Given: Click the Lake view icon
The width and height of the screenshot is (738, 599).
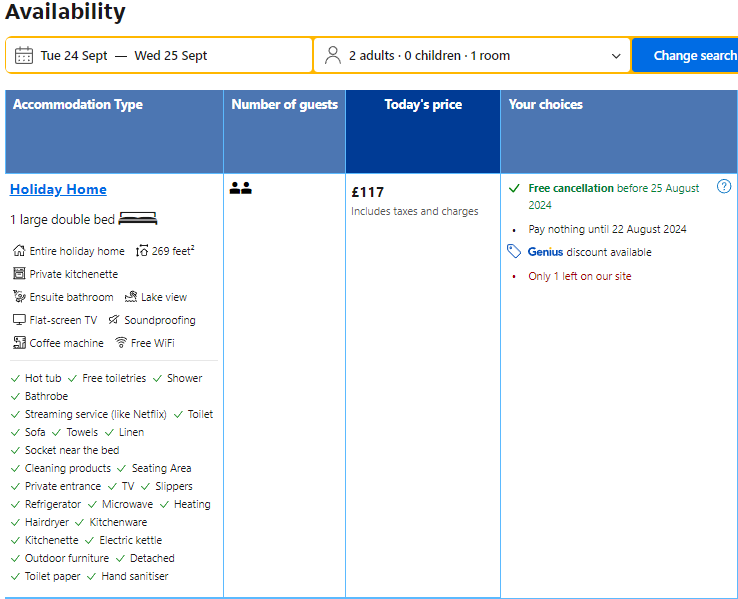Looking at the screenshot, I should [x=131, y=297].
